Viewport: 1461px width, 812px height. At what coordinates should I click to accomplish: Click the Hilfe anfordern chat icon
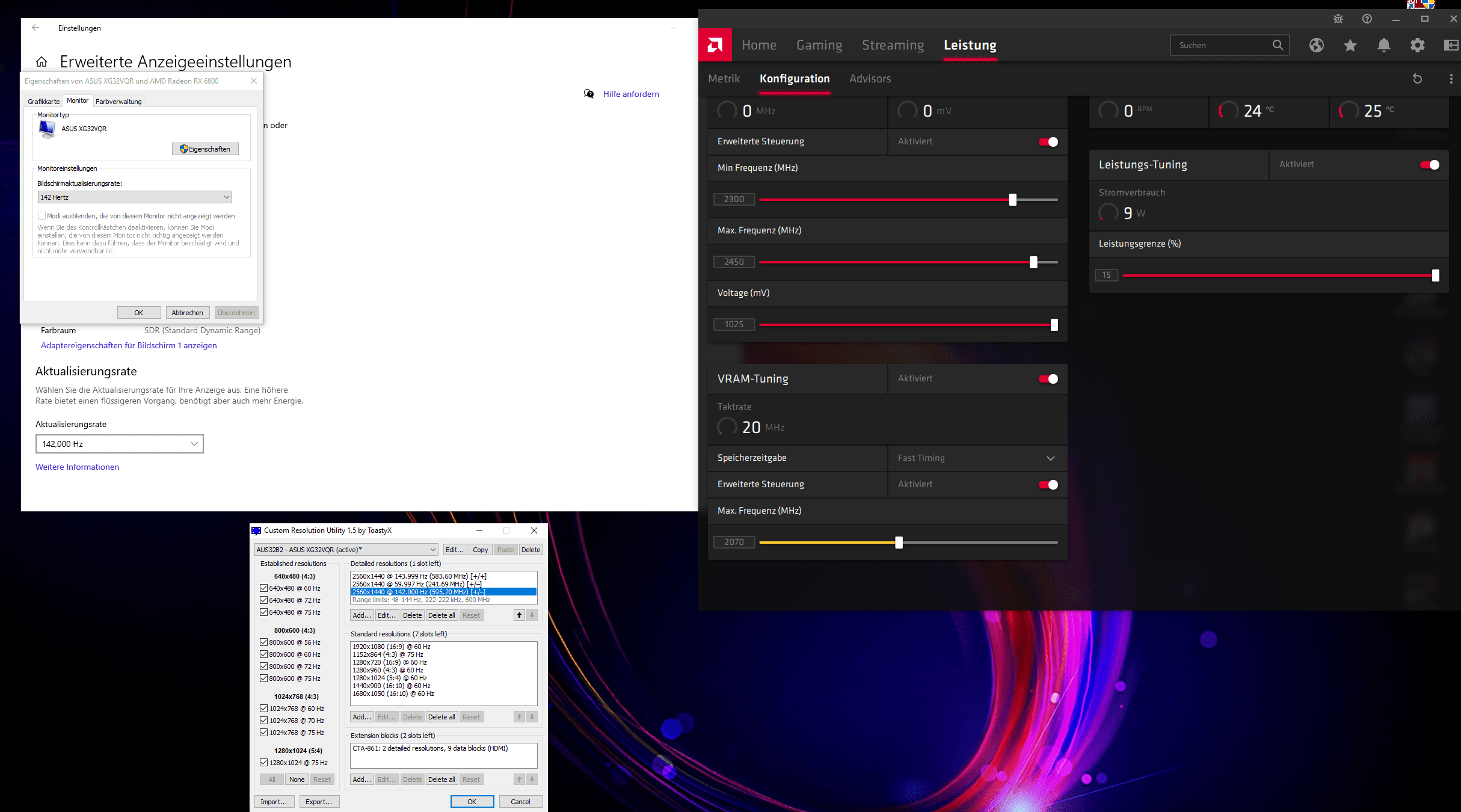(x=589, y=94)
